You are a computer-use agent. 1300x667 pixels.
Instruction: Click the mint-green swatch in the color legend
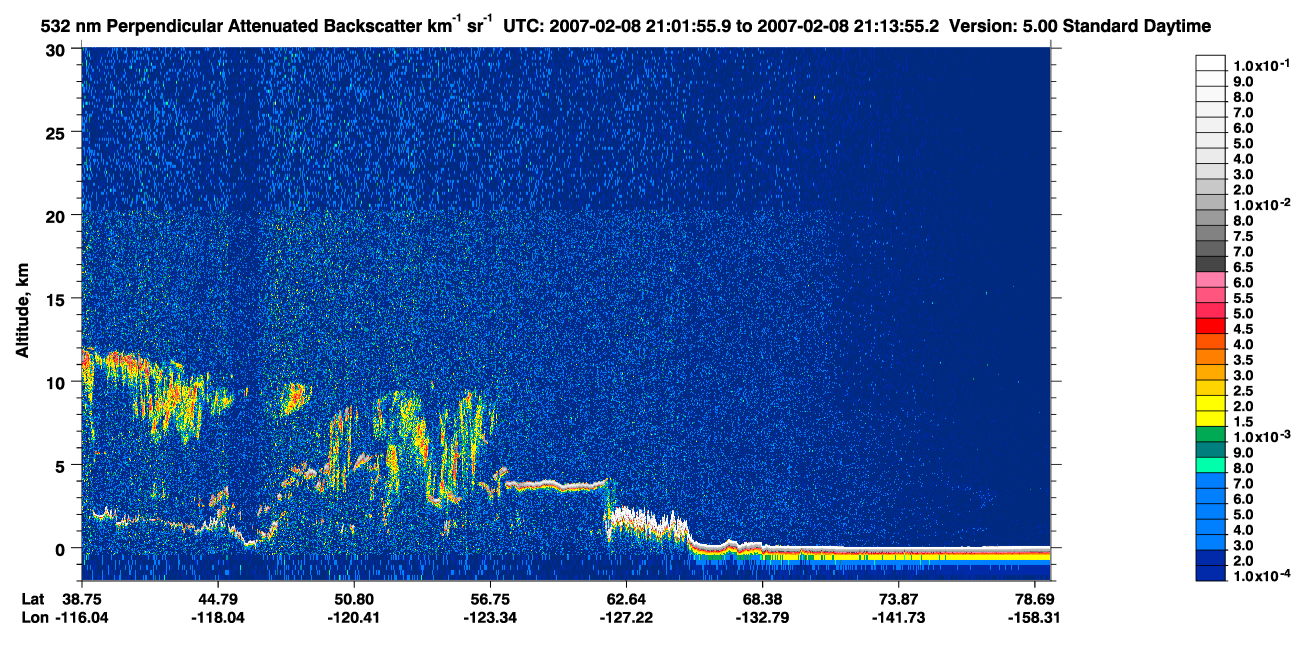pos(1210,467)
